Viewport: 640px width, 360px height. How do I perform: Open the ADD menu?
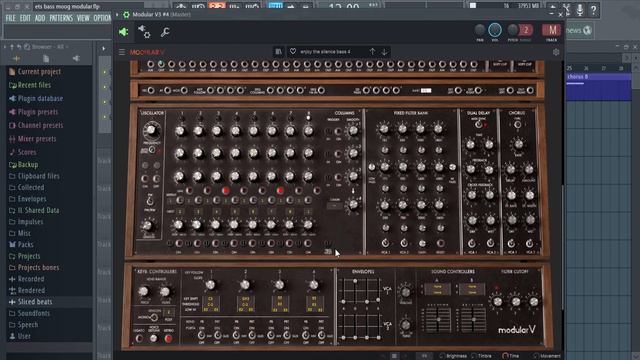[x=40, y=18]
